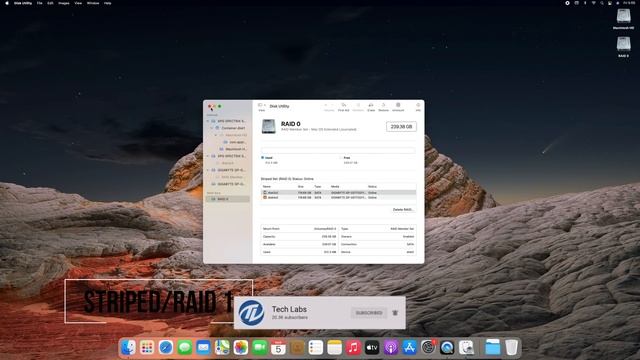This screenshot has height=360, width=640.
Task: Click the Status column header
Action: 372,187
